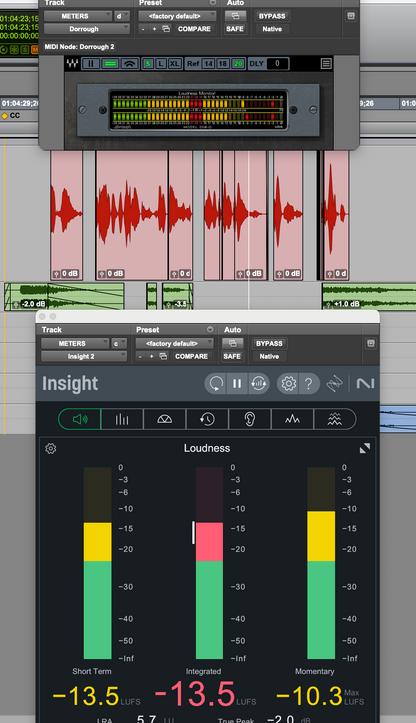Toggle SAFE on Dorrough plugin

point(234,29)
